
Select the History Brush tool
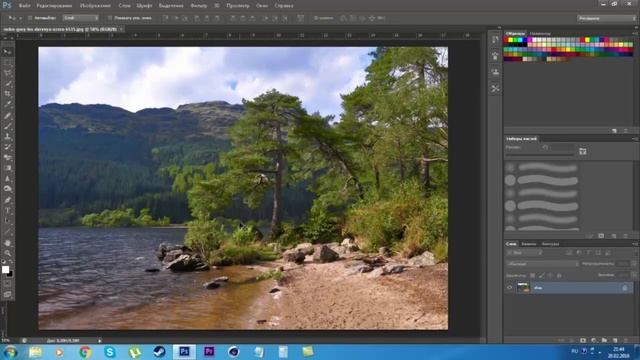pyautogui.click(x=7, y=147)
